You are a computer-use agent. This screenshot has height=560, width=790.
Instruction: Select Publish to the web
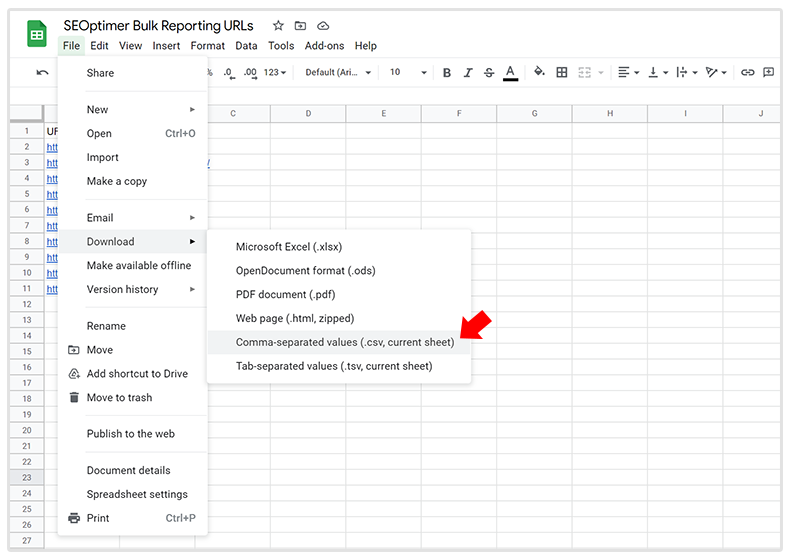pos(133,434)
